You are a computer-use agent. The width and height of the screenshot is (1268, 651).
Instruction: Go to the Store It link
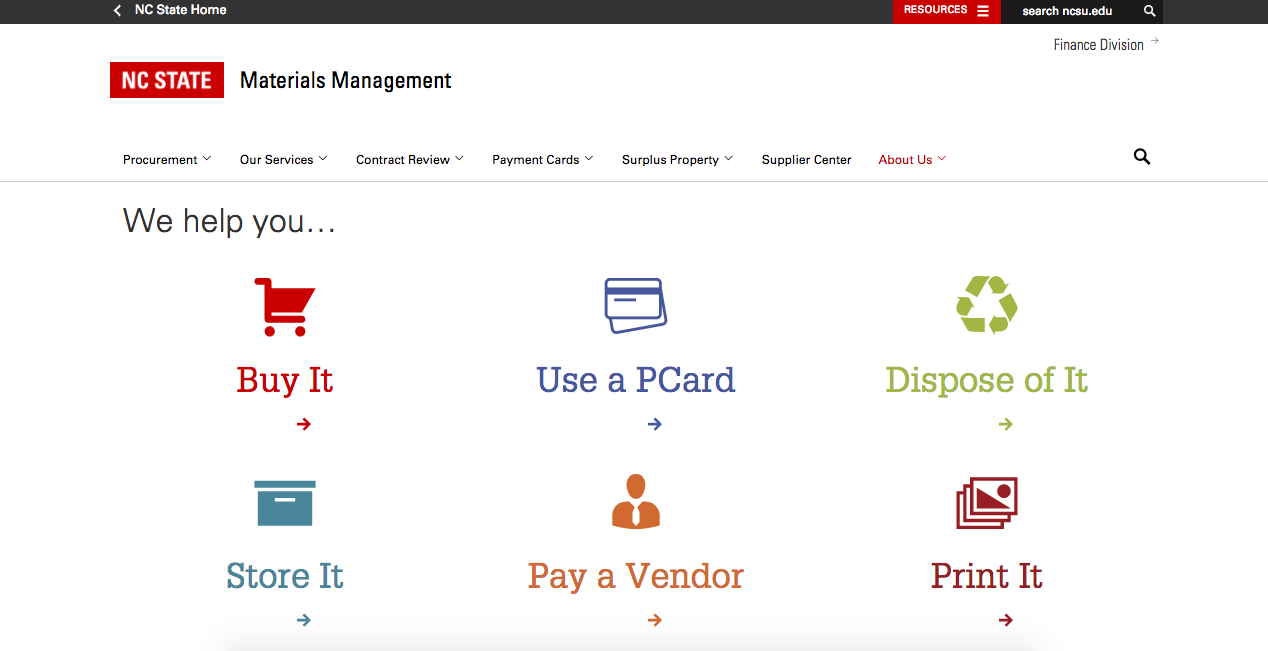tap(285, 576)
